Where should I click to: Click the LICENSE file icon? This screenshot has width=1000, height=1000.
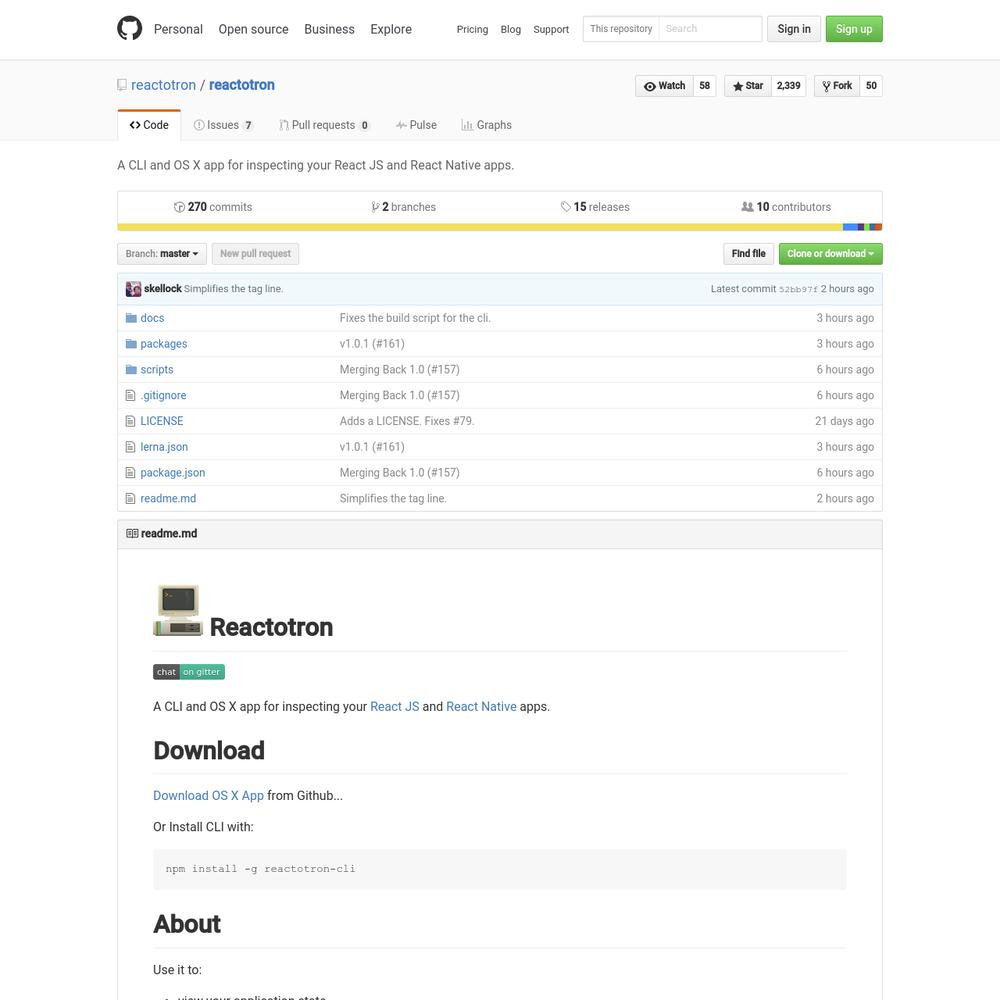[131, 421]
